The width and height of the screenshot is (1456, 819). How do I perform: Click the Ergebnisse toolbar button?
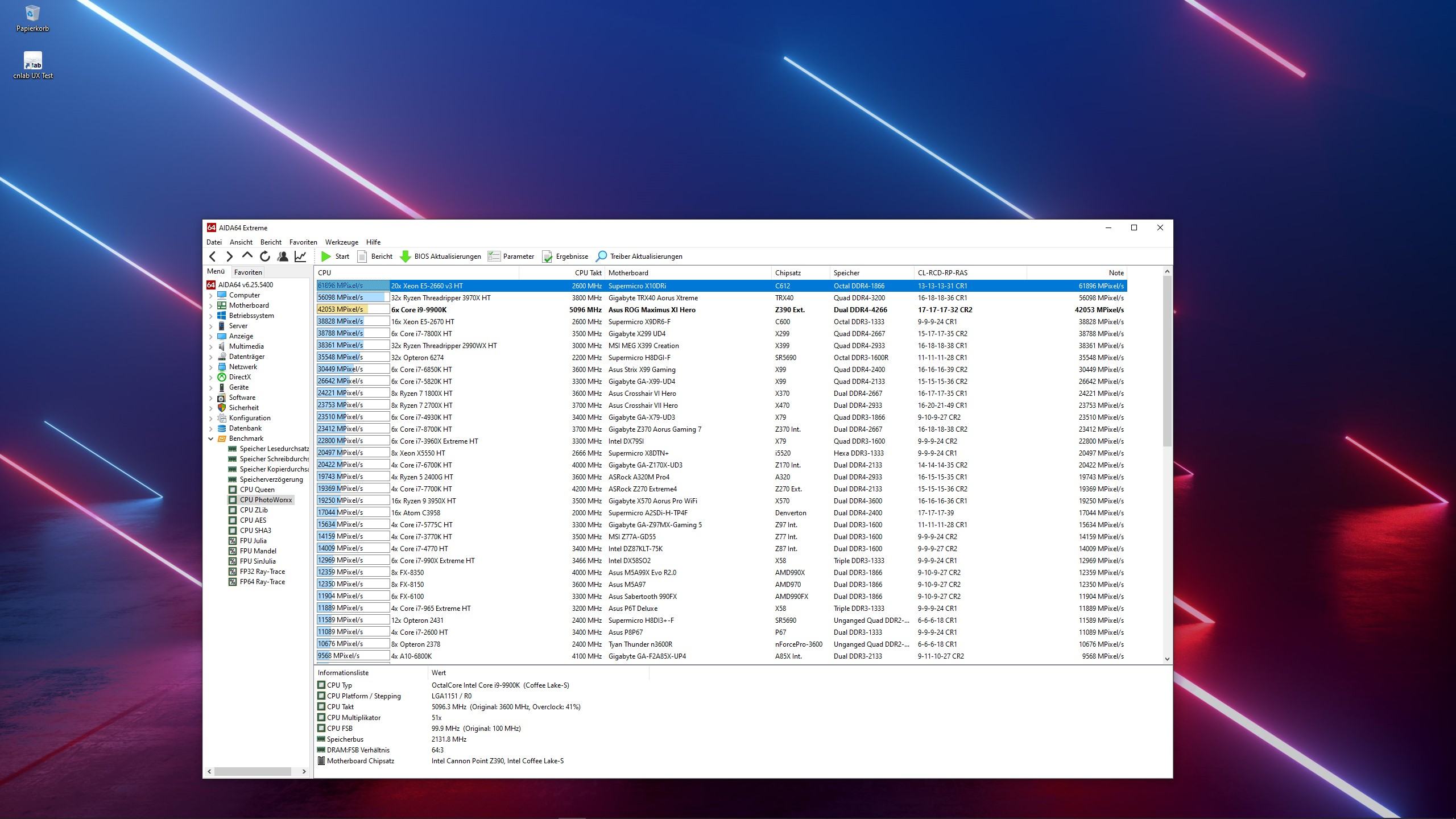coord(565,257)
